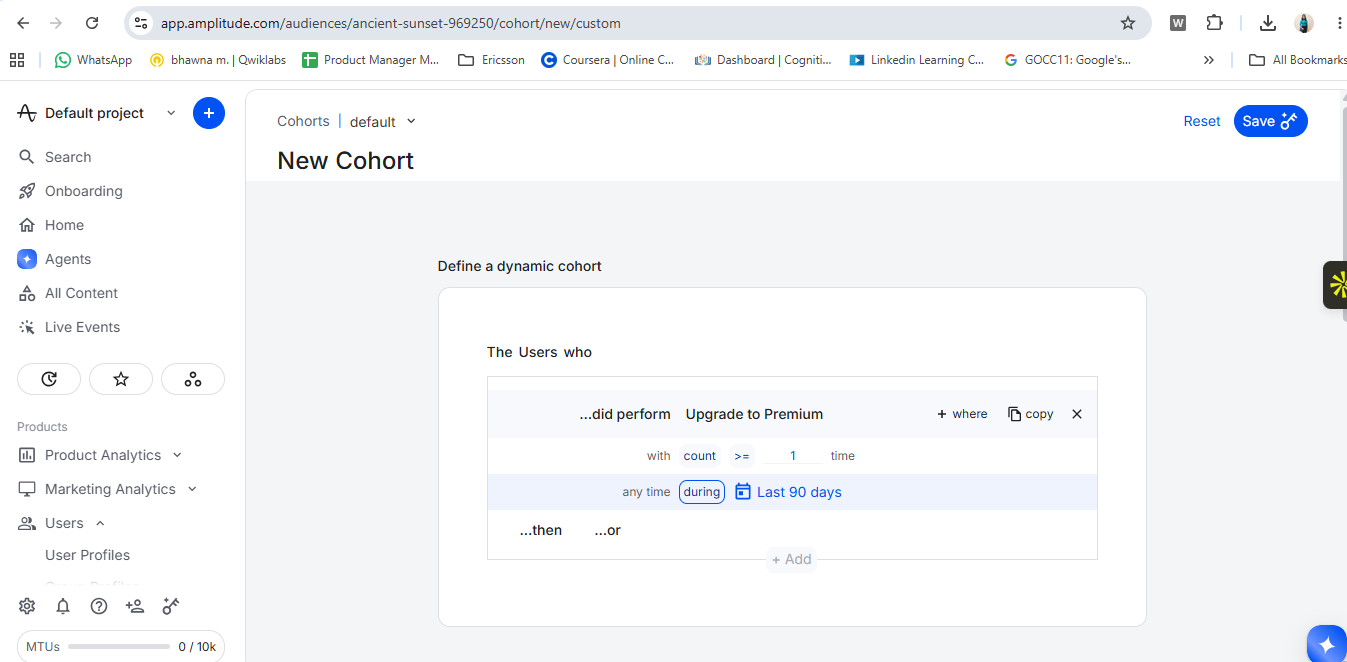Change the Users entity selector
The height and width of the screenshot is (662, 1347).
coord(538,352)
